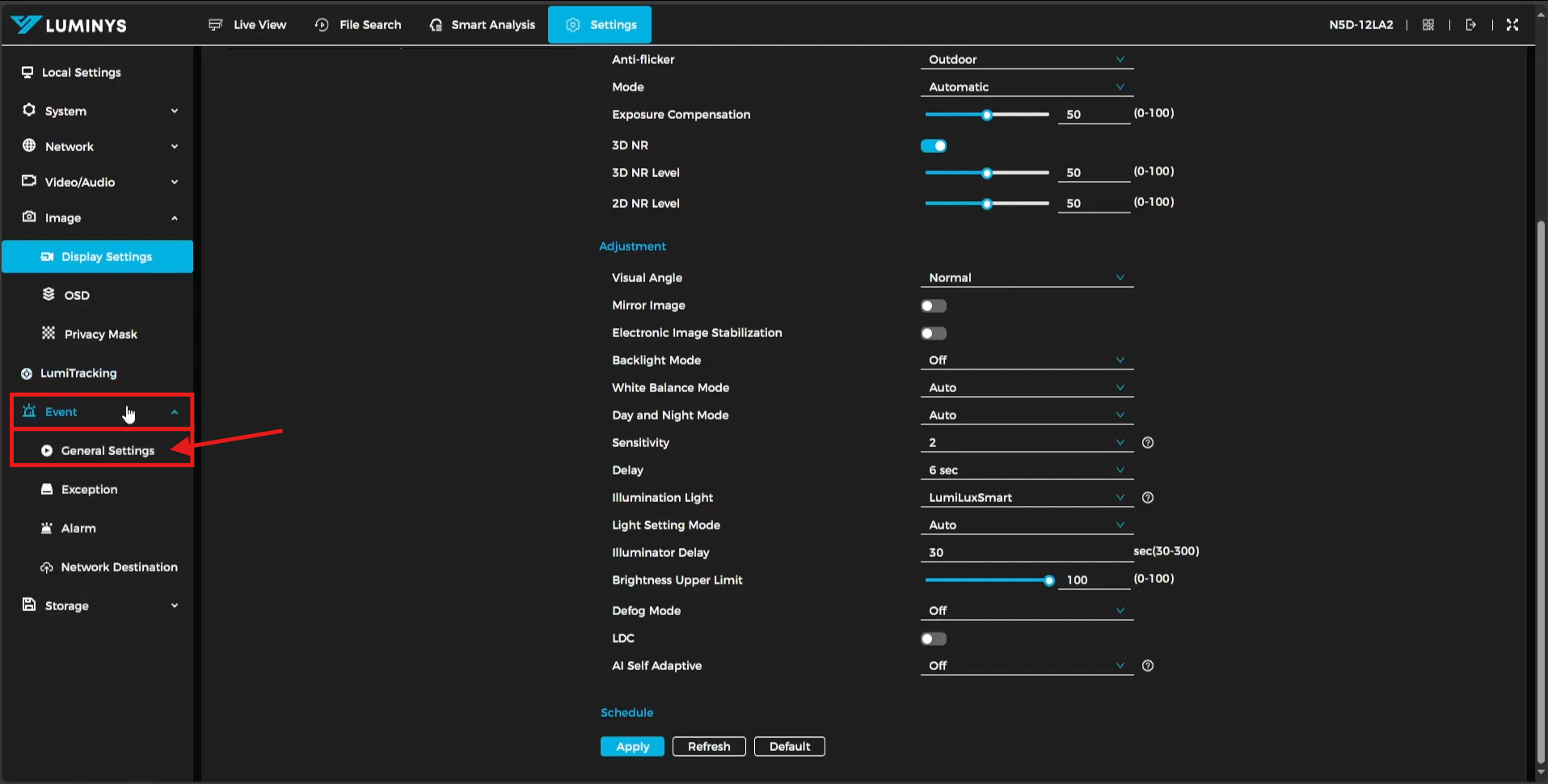Click the Exposure Compensation slider handle
The height and width of the screenshot is (784, 1548).
tap(987, 116)
